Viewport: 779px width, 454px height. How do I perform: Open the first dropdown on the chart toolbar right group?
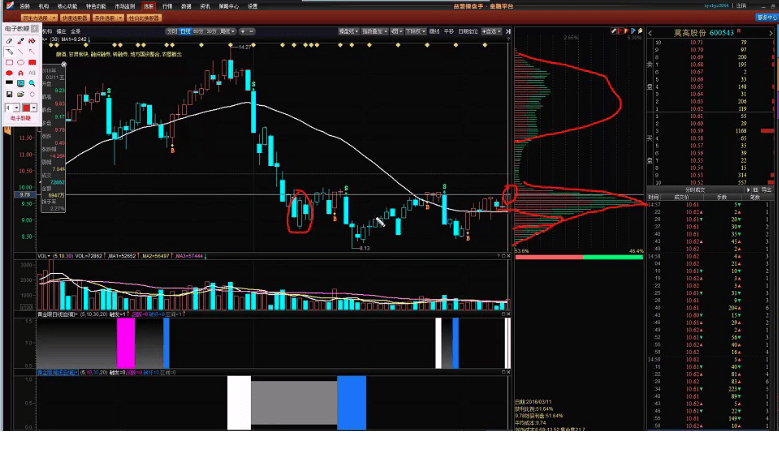[x=349, y=31]
